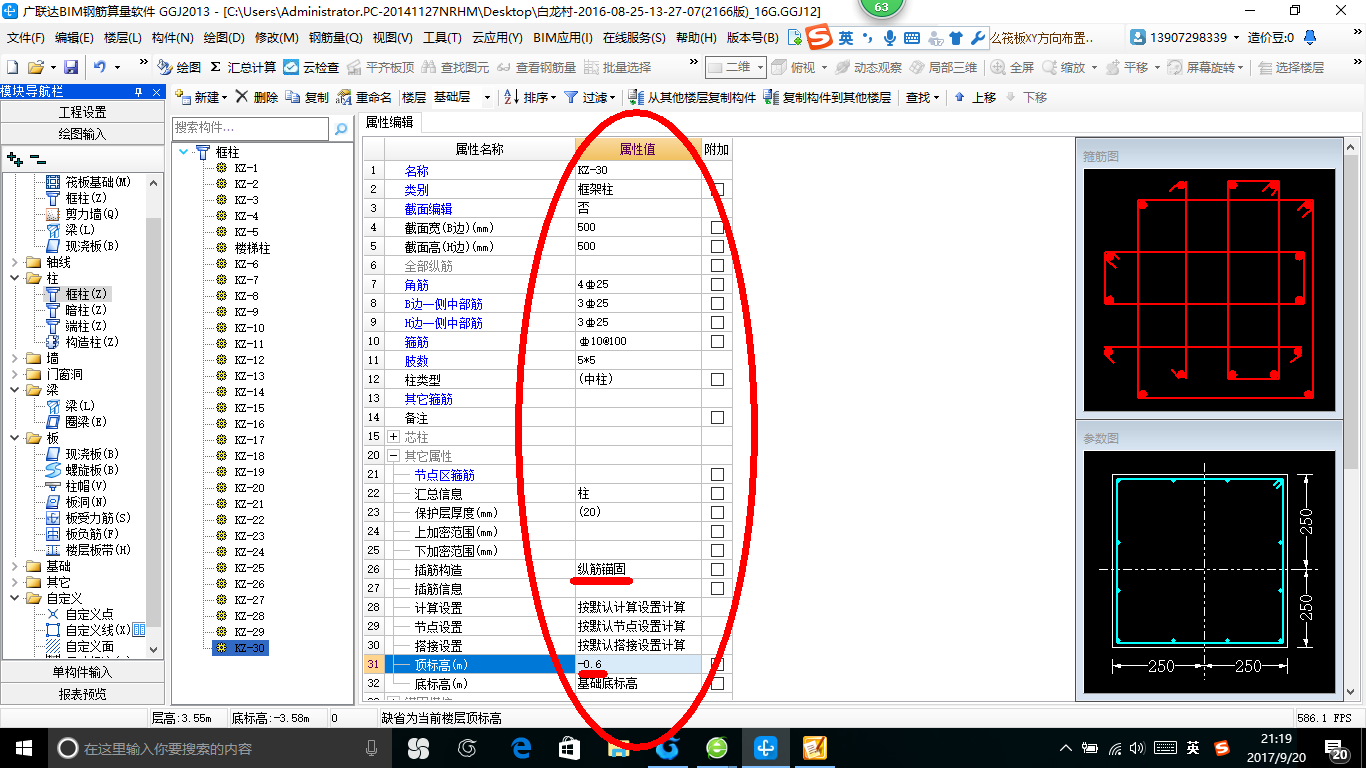Open Microsoft Edge from taskbar
Viewport: 1366px width, 768px height.
pos(521,748)
